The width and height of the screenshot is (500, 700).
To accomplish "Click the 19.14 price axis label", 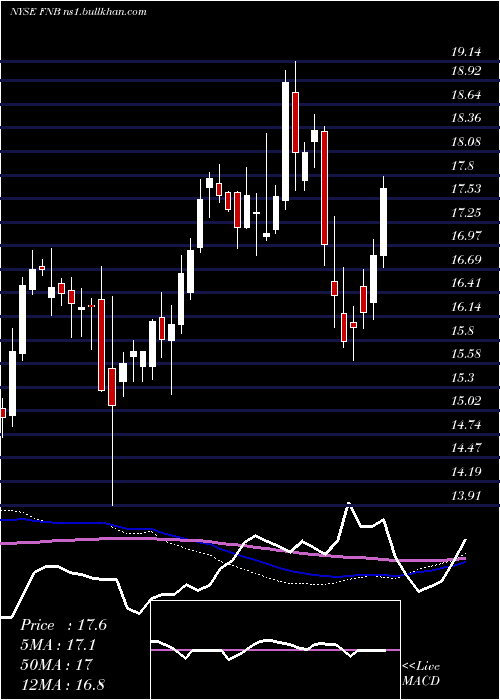I will [x=466, y=52].
